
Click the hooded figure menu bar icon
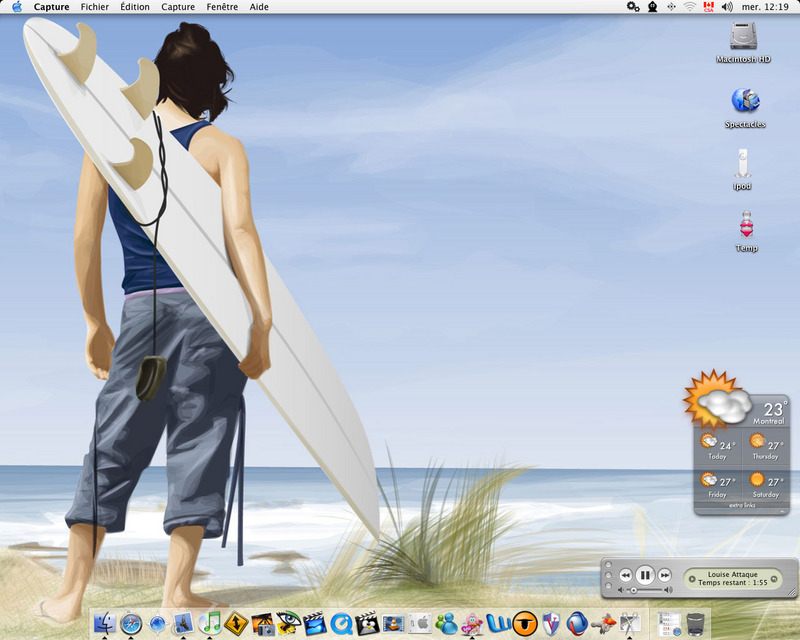tap(653, 7)
